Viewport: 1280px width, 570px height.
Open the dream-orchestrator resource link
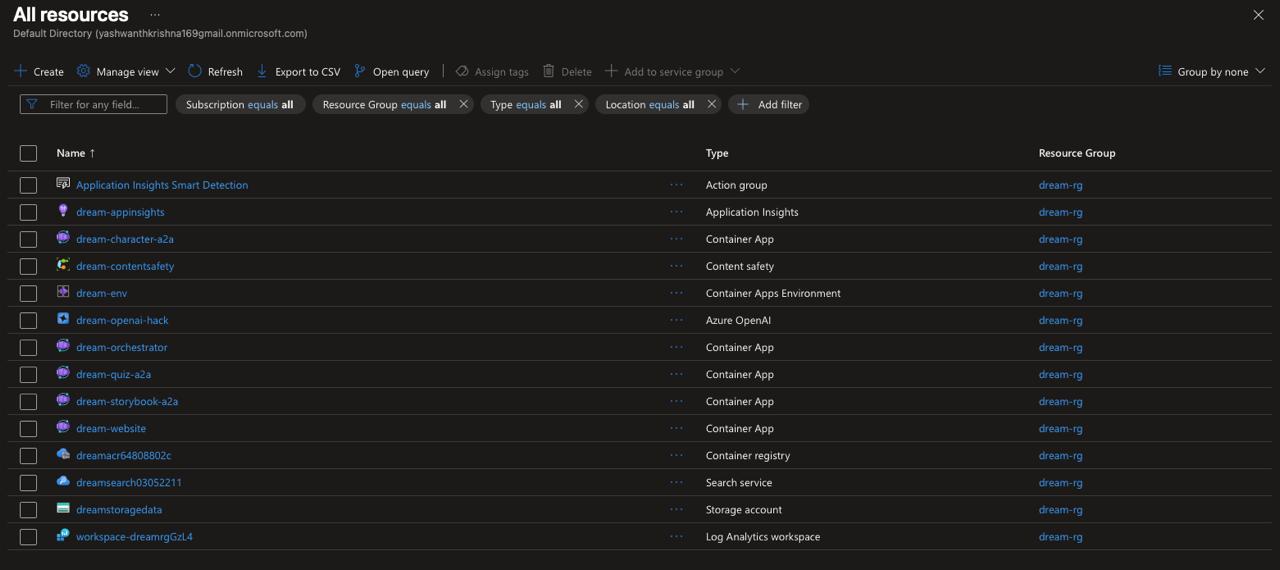coord(122,347)
